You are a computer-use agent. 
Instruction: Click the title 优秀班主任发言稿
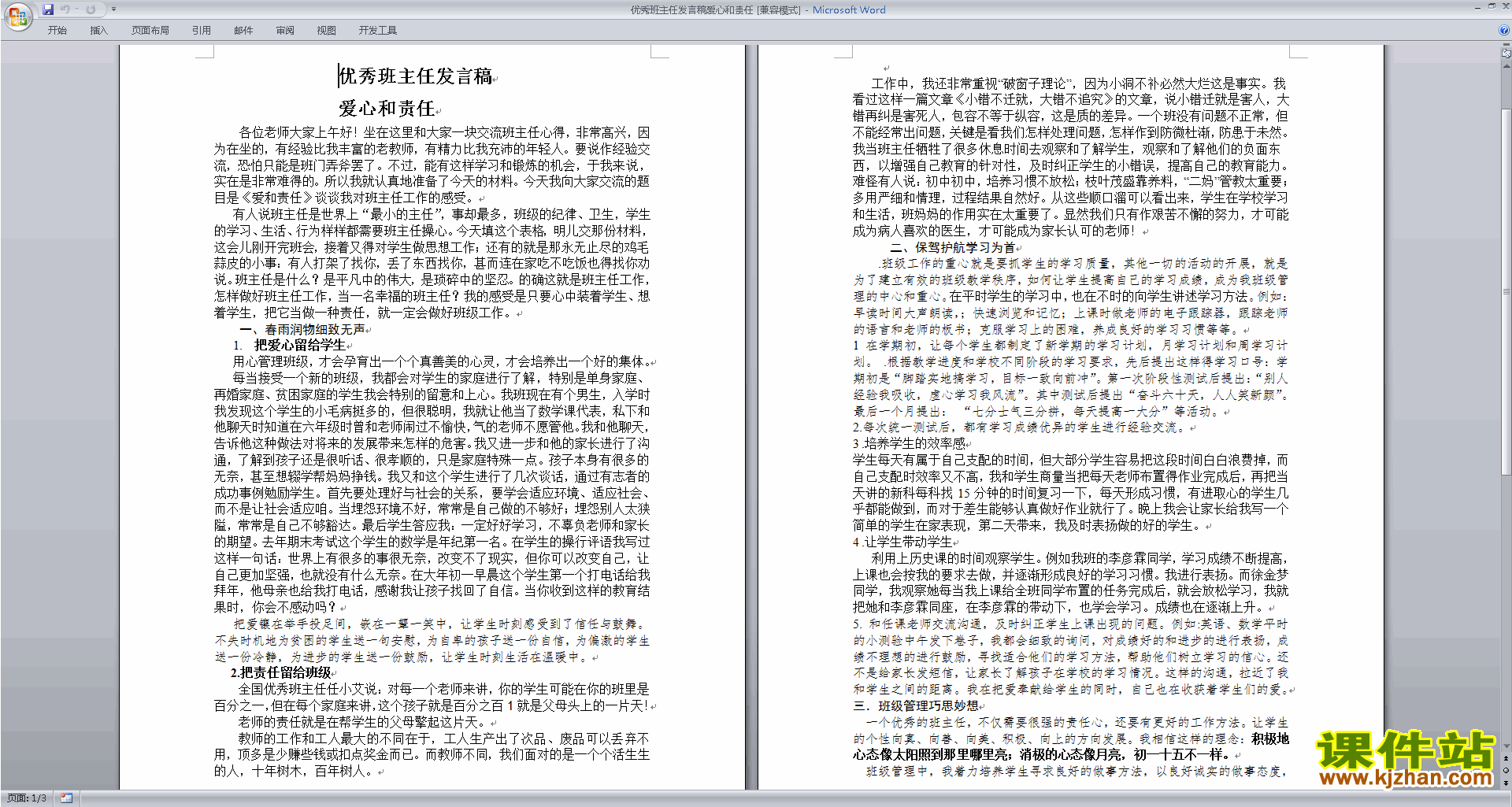415,76
